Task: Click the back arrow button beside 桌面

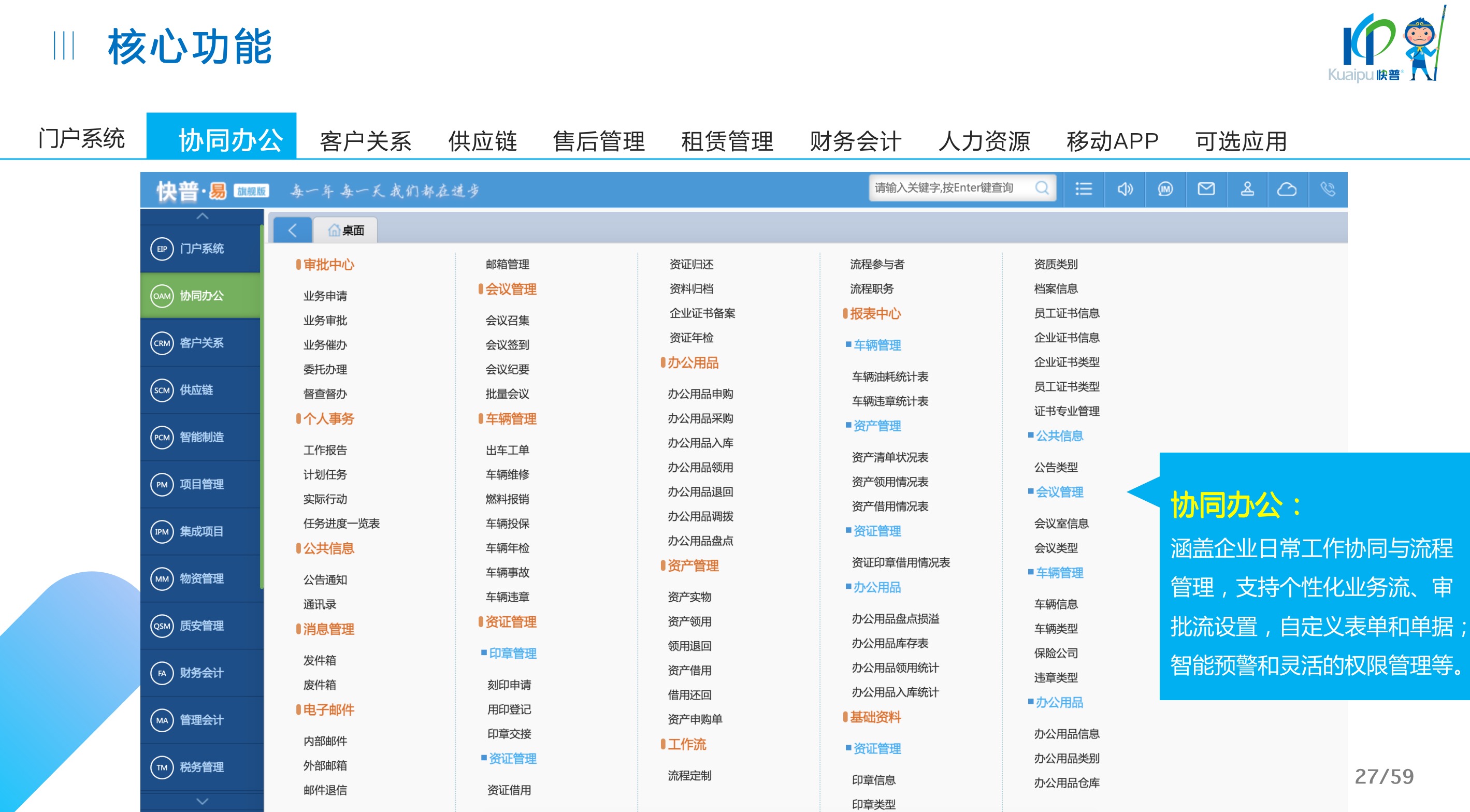Action: point(292,230)
